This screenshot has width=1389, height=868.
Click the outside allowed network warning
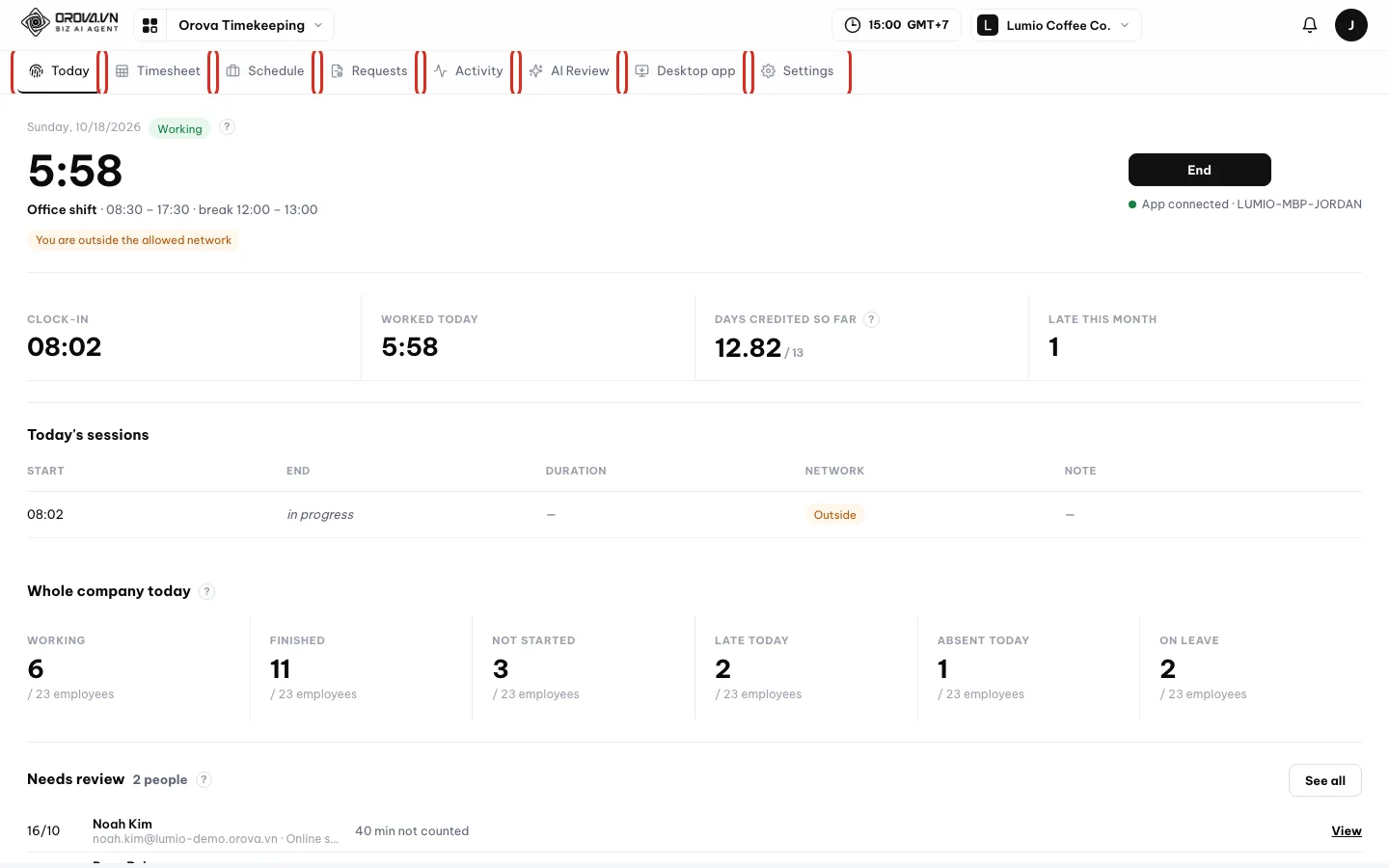(x=134, y=240)
